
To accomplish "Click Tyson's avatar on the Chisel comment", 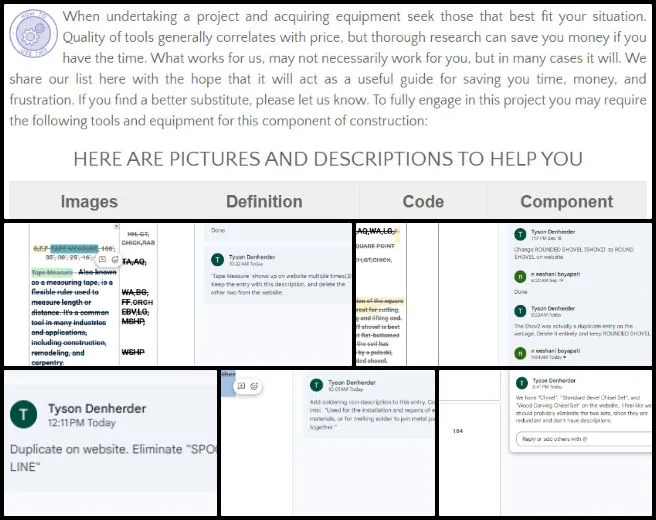I will 522,383.
